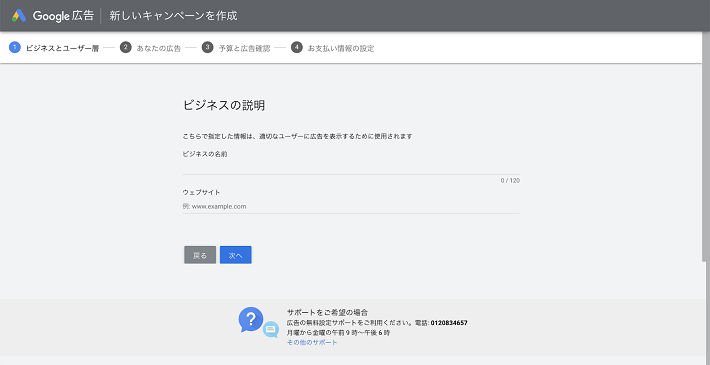Click the 次へ button

click(235, 255)
